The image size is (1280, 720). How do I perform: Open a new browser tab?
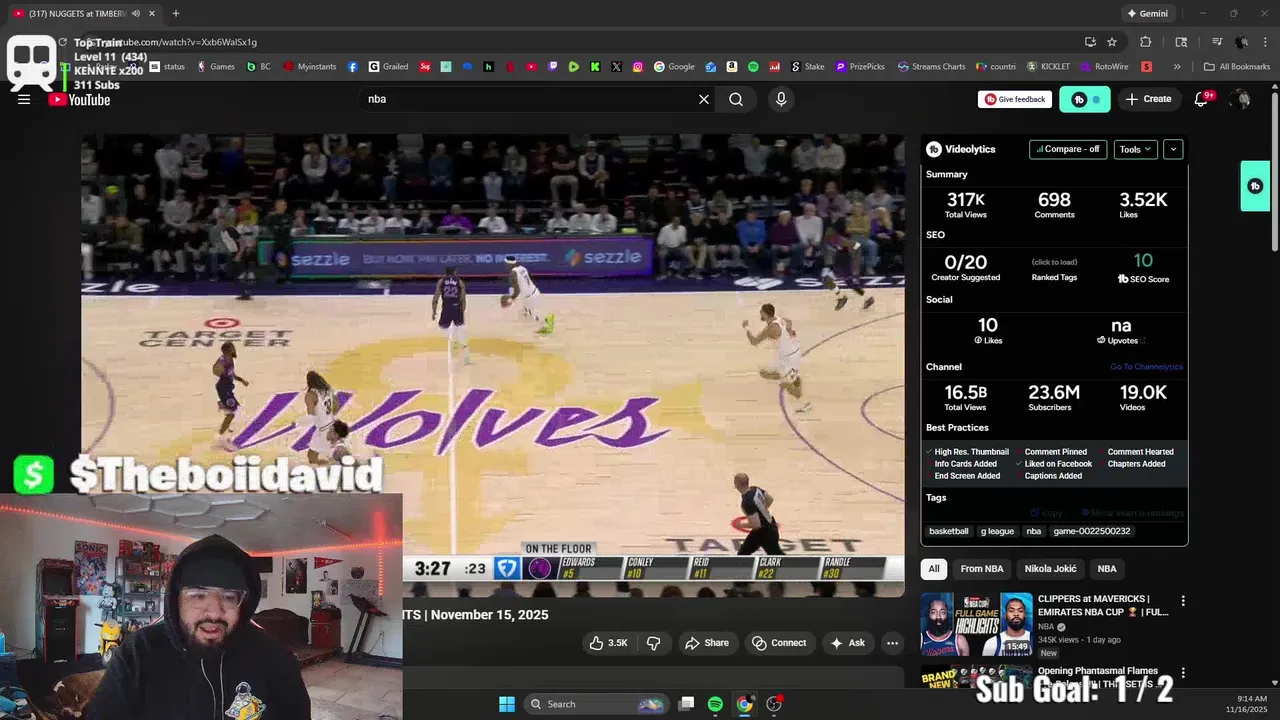pyautogui.click(x=176, y=14)
